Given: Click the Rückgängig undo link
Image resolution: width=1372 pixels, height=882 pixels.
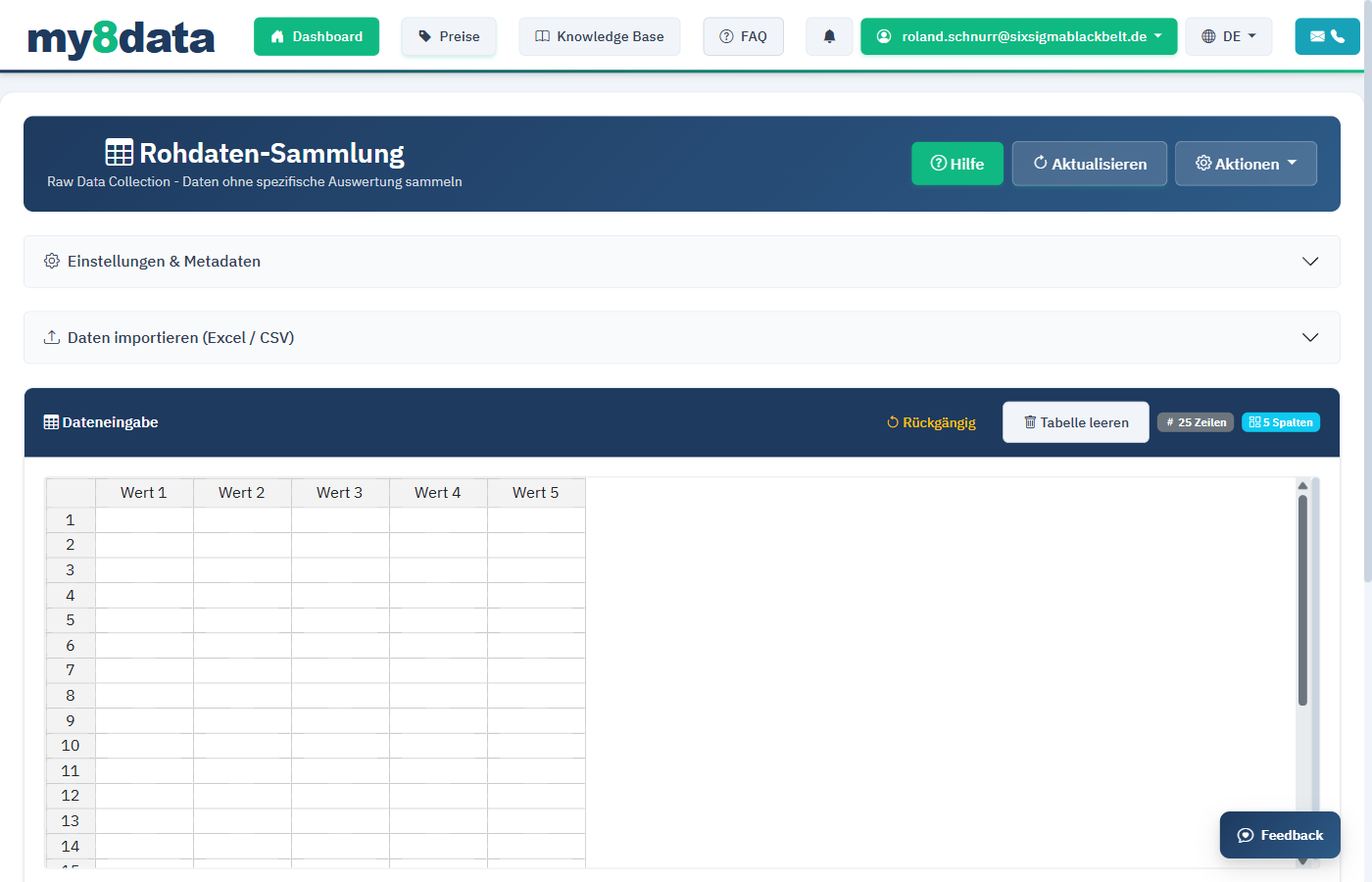Looking at the screenshot, I should click(931, 422).
